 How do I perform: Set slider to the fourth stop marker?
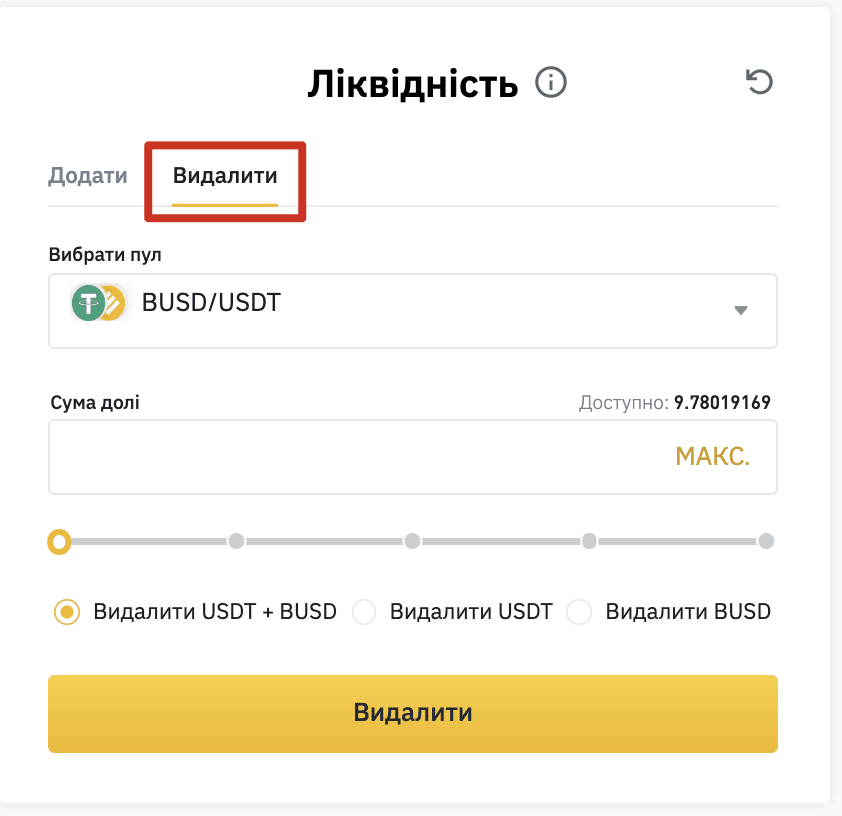(x=589, y=541)
